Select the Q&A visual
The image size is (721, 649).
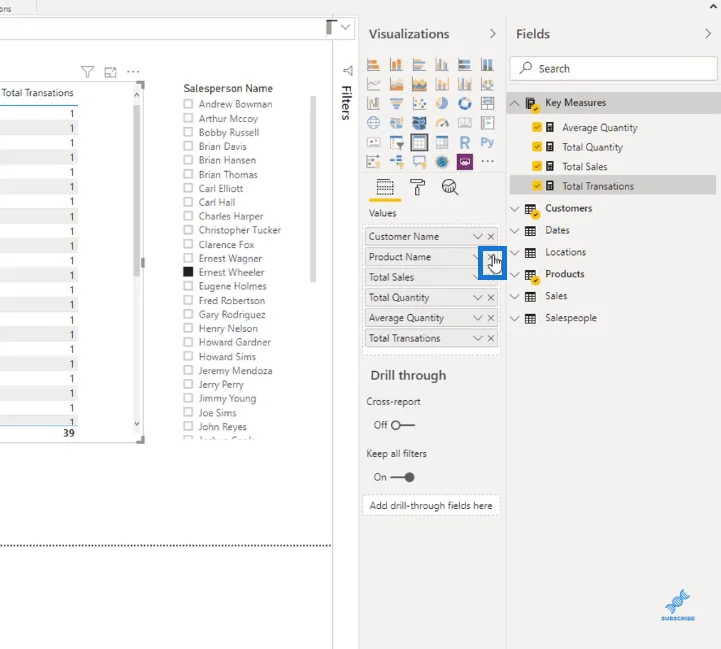[419, 161]
